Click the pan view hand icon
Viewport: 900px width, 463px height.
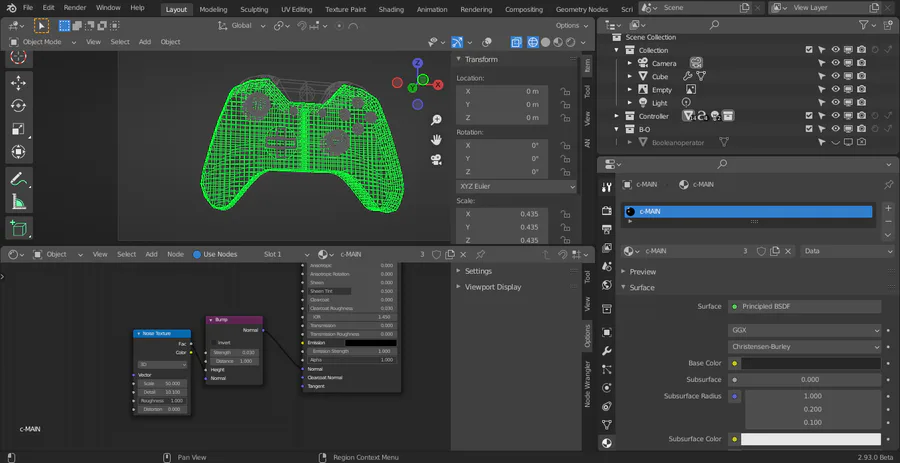click(x=436, y=139)
